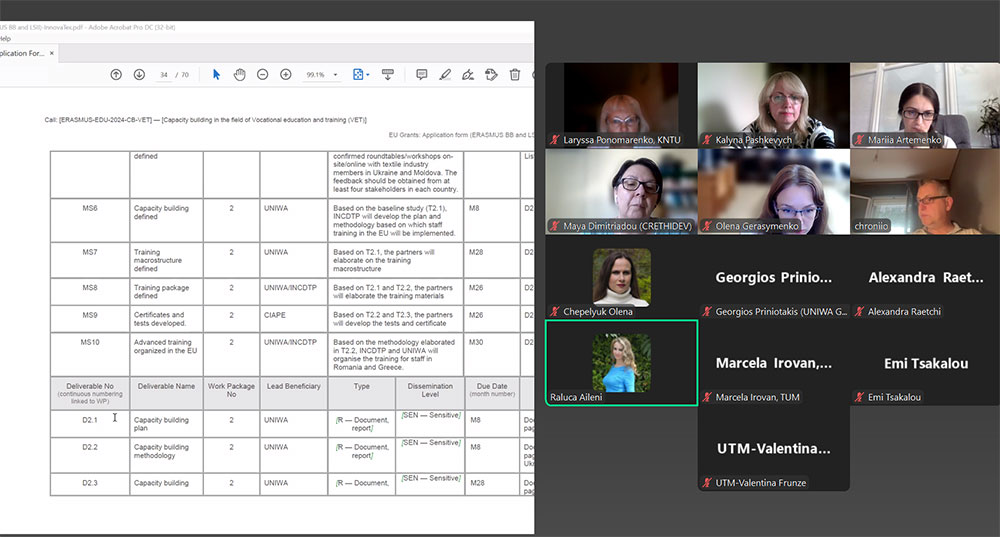The height and width of the screenshot is (537, 1000).
Task: Click the MS6 milestone cell
Action: click(x=90, y=220)
